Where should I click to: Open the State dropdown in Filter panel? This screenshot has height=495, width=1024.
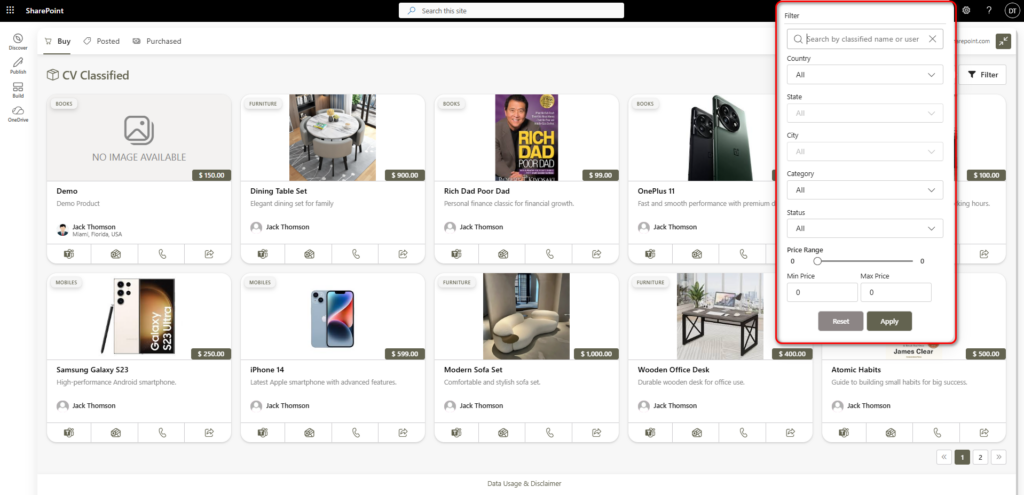(865, 113)
